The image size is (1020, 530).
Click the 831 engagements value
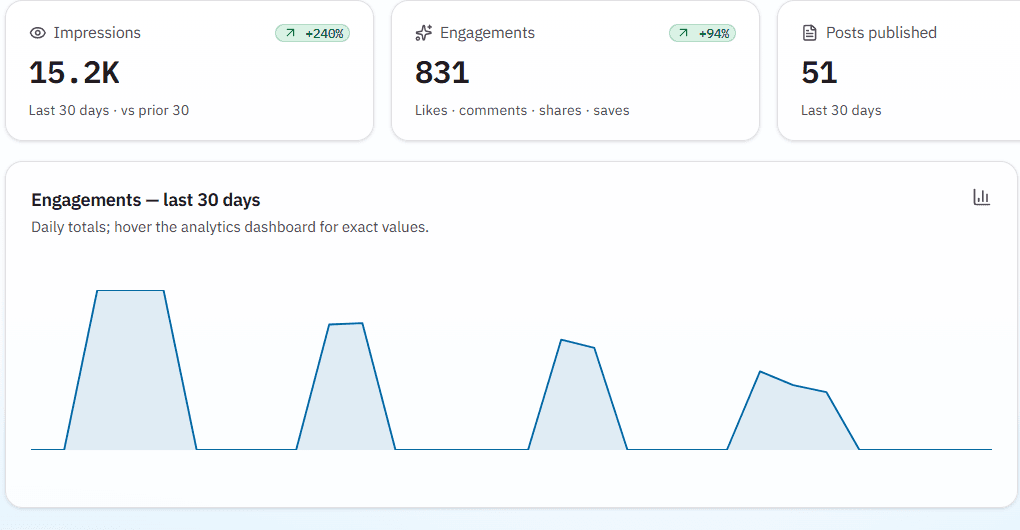tap(442, 72)
